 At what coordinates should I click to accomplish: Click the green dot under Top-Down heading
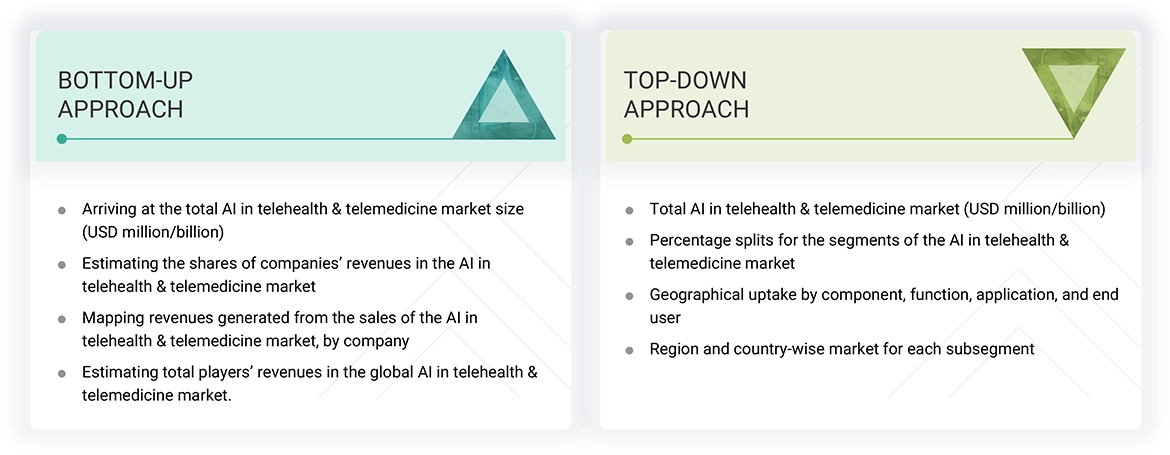[x=628, y=139]
